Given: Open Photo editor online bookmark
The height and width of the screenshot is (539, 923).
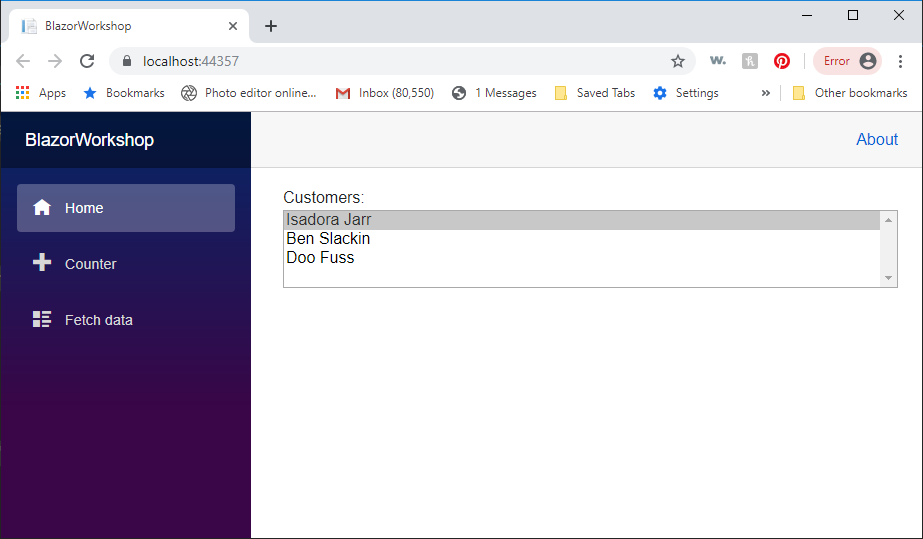Looking at the screenshot, I should click(x=248, y=93).
